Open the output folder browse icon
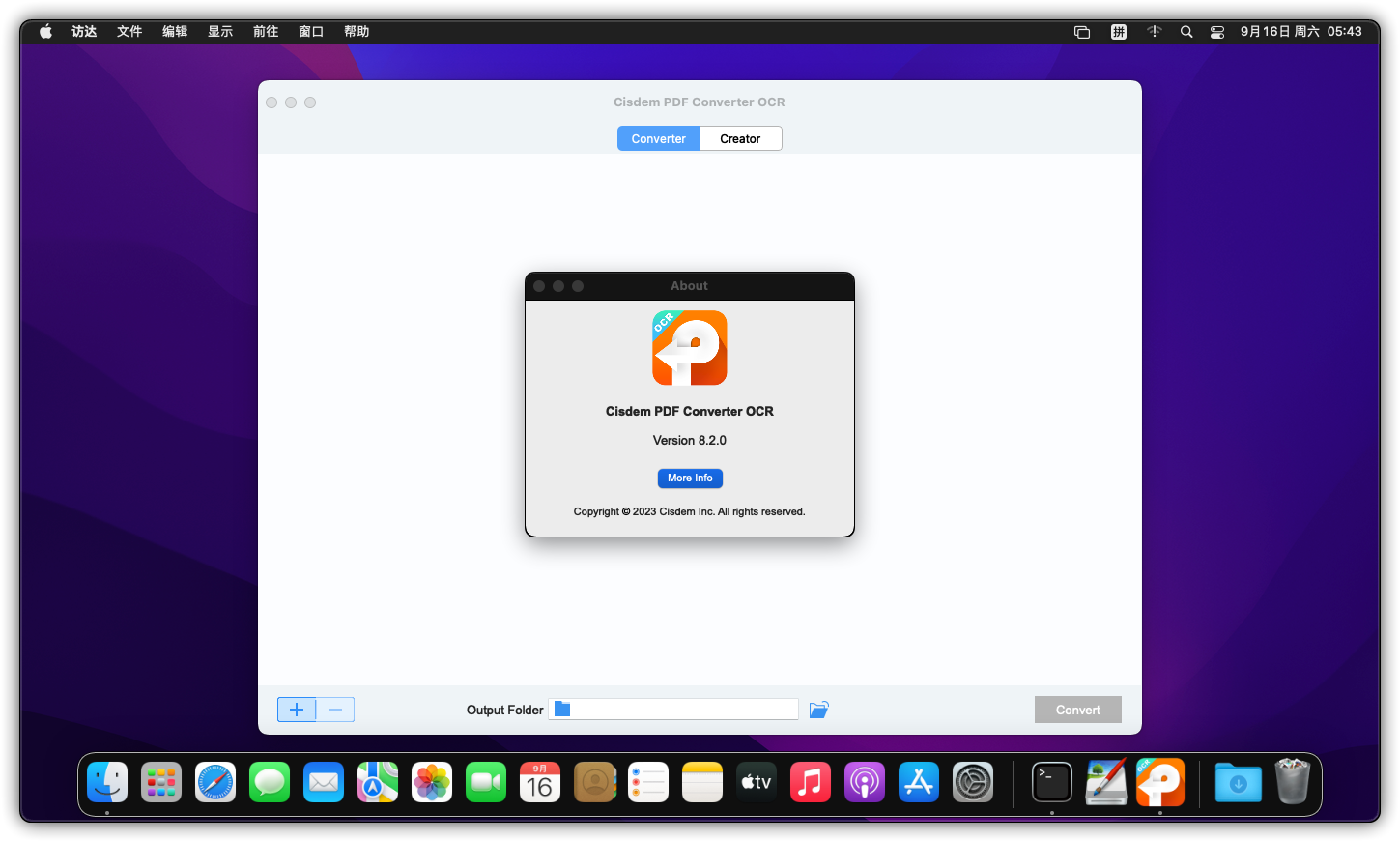Viewport: 1400px width, 842px height. 818,710
